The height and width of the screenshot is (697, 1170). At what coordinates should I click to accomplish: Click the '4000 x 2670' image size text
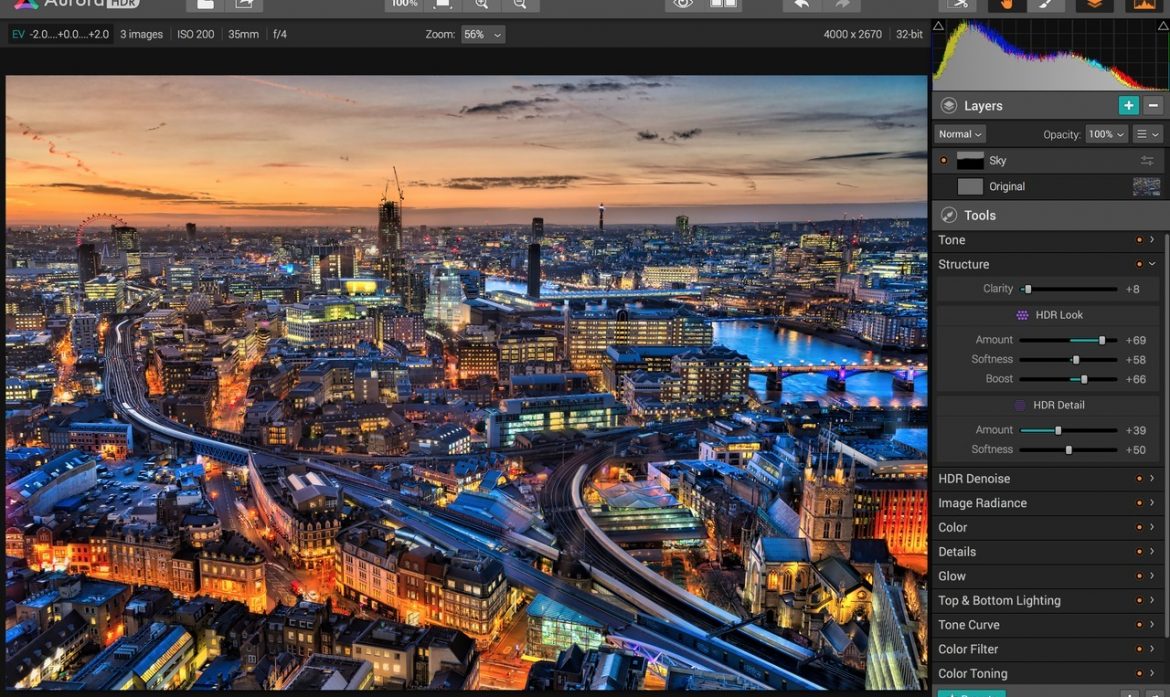pyautogui.click(x=852, y=34)
